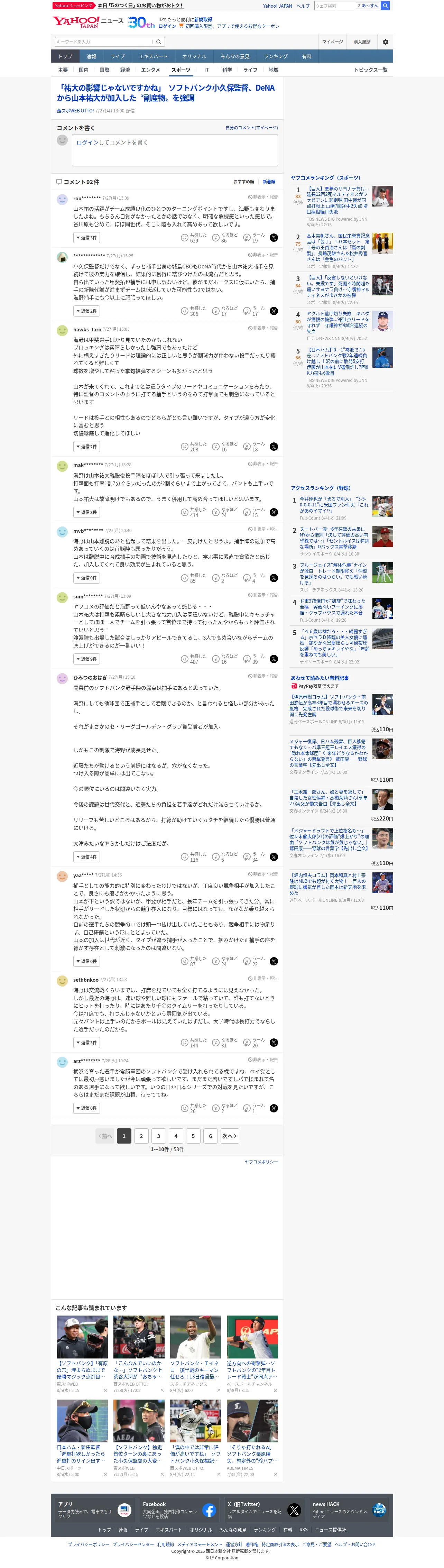Expand 返信4件 under ひみつのおはぎ comment
Image resolution: width=444 pixels, height=1568 pixels.
[x=86, y=857]
